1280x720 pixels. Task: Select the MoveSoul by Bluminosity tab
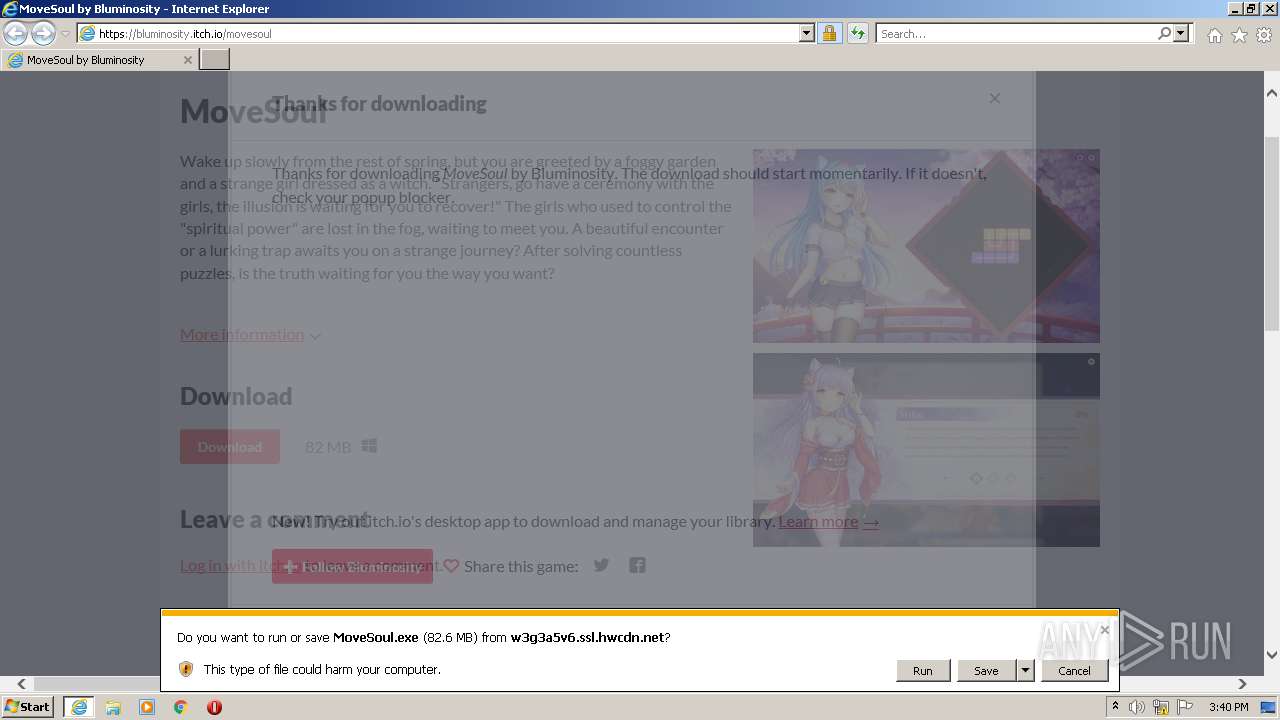pos(99,60)
